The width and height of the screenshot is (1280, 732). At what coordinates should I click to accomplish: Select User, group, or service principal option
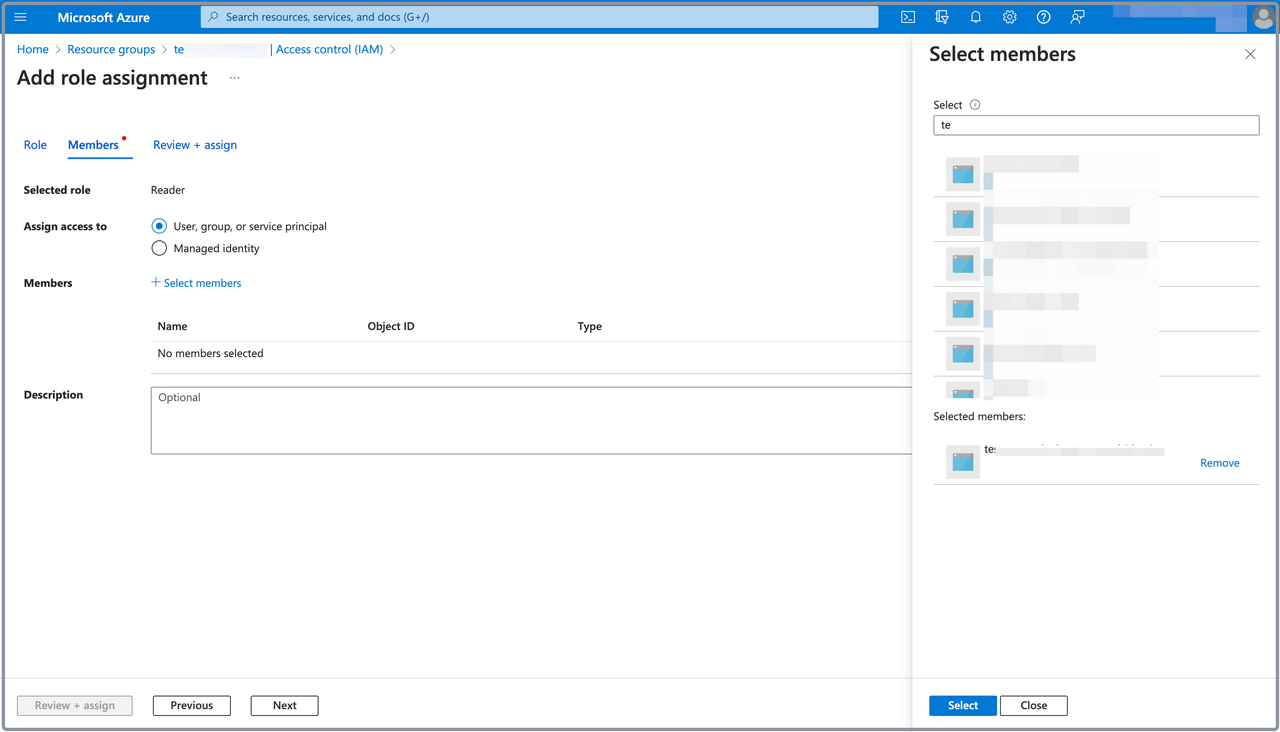pyautogui.click(x=159, y=226)
